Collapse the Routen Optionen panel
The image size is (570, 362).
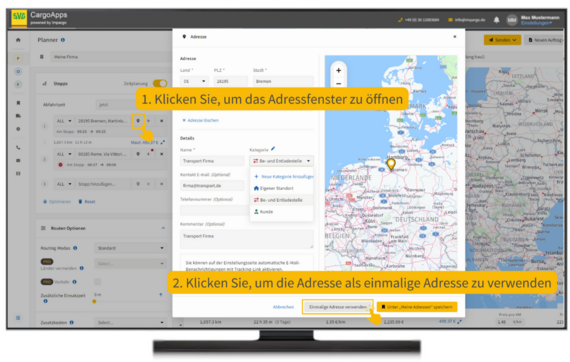163,228
